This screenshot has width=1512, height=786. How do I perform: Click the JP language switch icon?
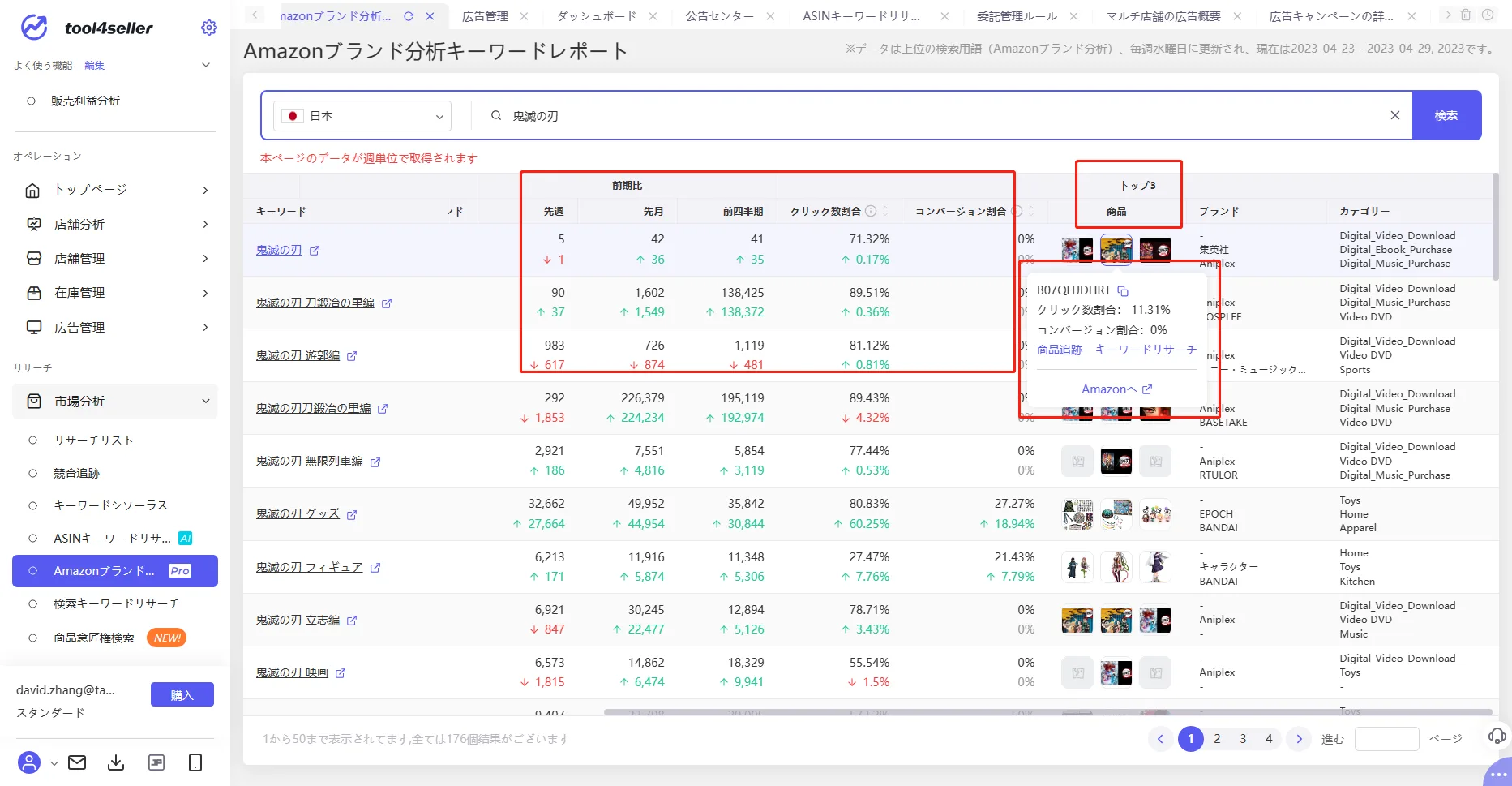(x=156, y=762)
